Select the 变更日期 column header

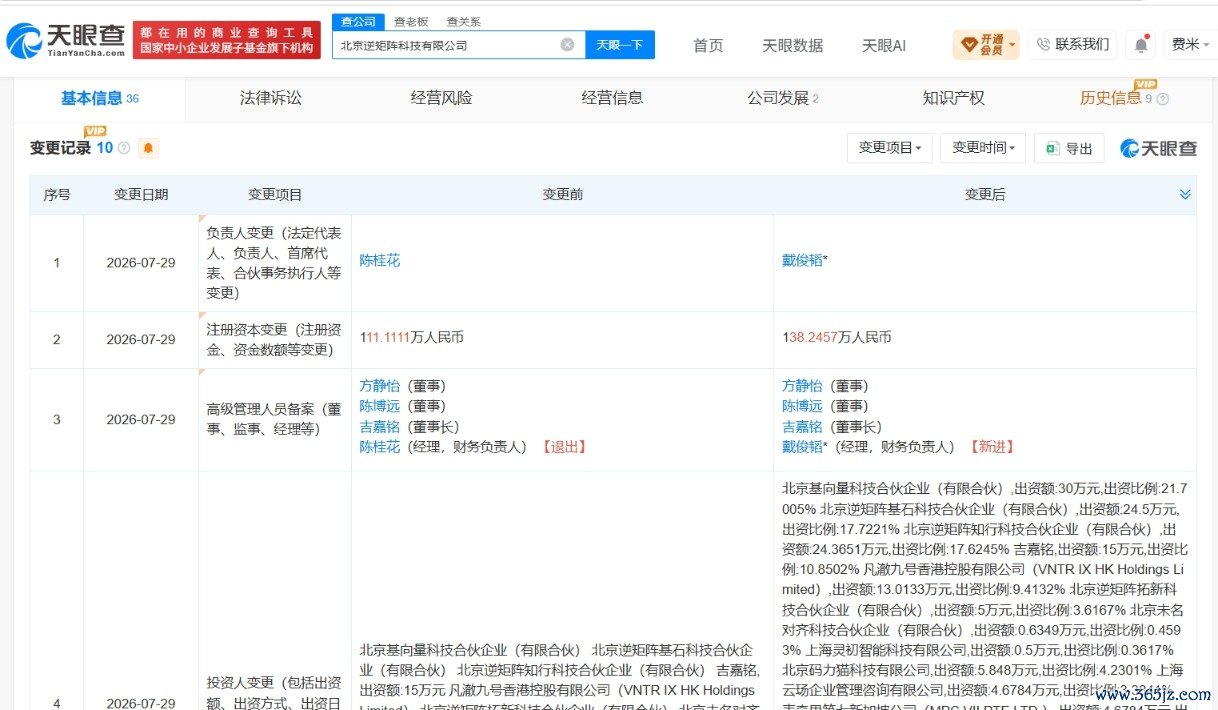pos(141,195)
